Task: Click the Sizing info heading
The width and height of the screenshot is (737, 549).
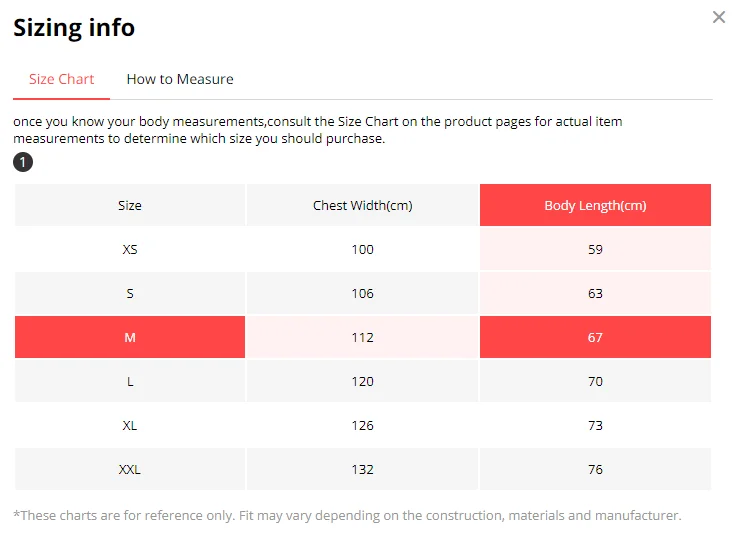Action: 74,27
